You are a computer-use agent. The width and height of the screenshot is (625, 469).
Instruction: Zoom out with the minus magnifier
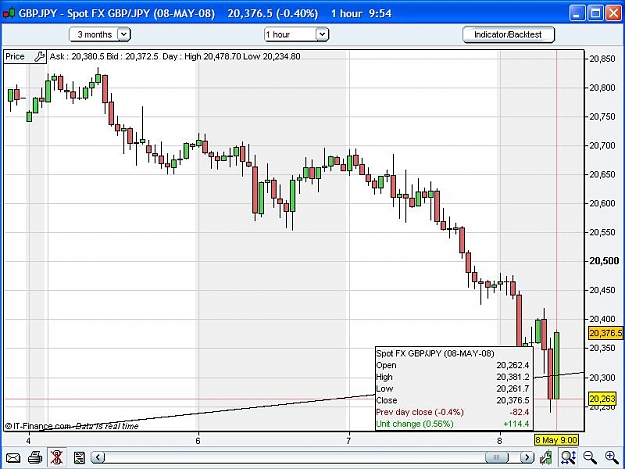pyautogui.click(x=590, y=457)
